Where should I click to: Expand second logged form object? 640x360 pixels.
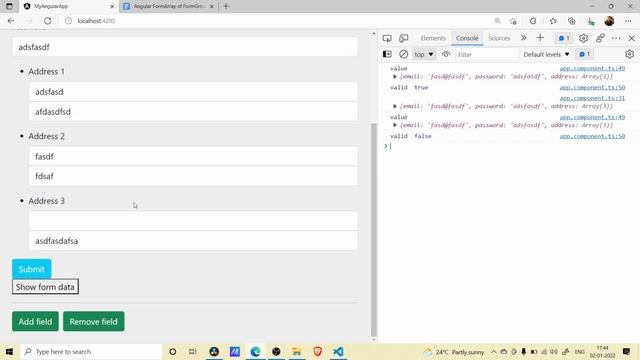[395, 106]
